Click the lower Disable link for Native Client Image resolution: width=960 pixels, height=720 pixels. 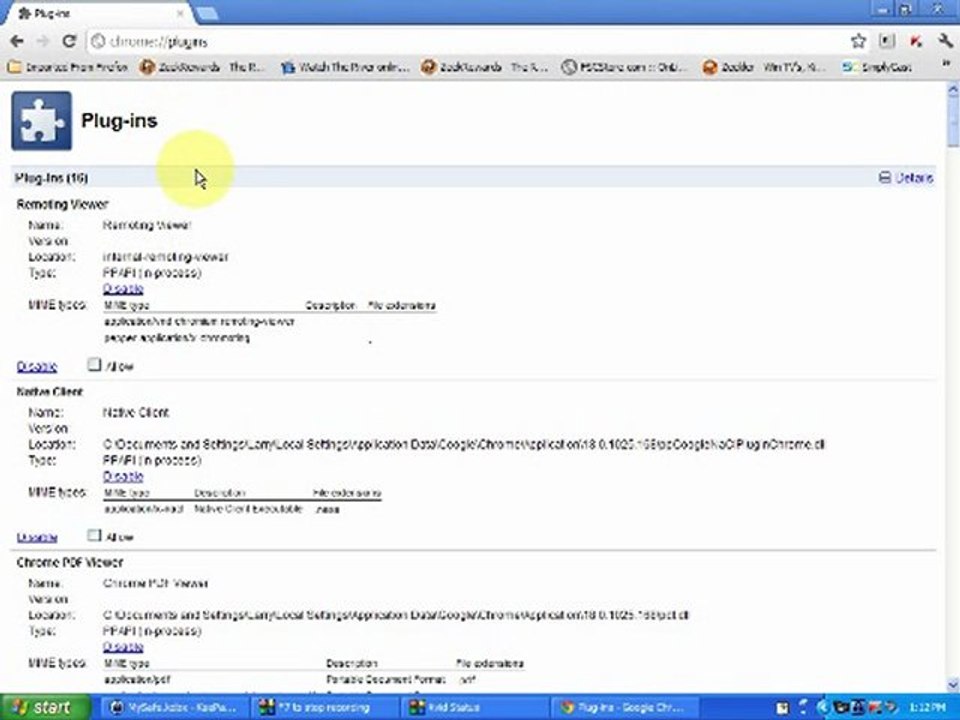coord(37,537)
